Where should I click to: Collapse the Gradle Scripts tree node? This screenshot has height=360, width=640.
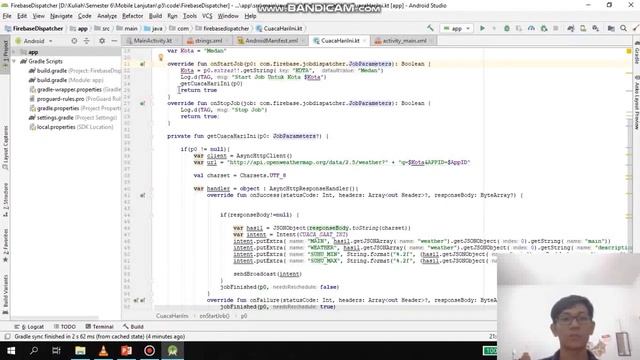tap(14, 61)
